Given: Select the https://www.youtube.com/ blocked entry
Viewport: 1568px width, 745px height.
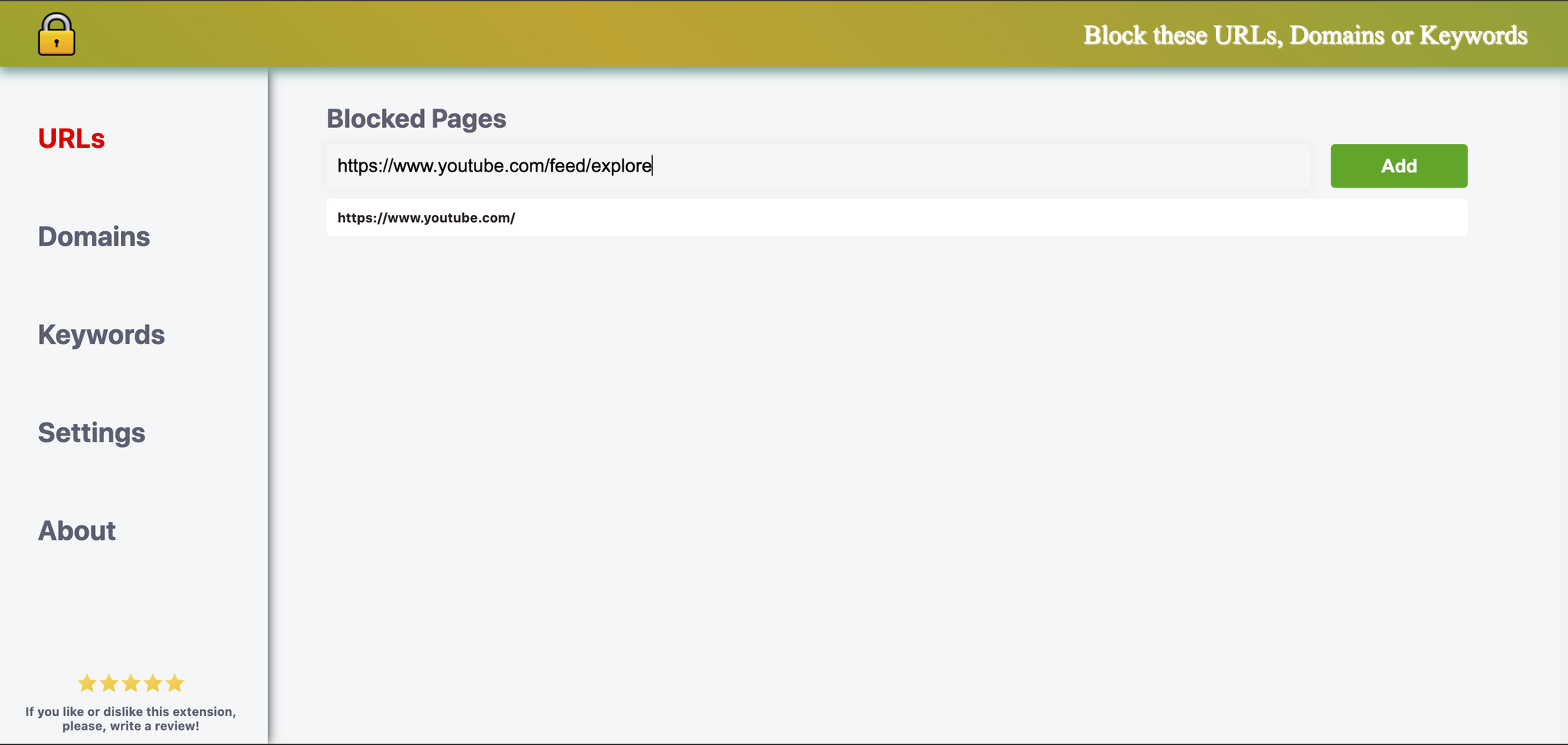Looking at the screenshot, I should 897,217.
